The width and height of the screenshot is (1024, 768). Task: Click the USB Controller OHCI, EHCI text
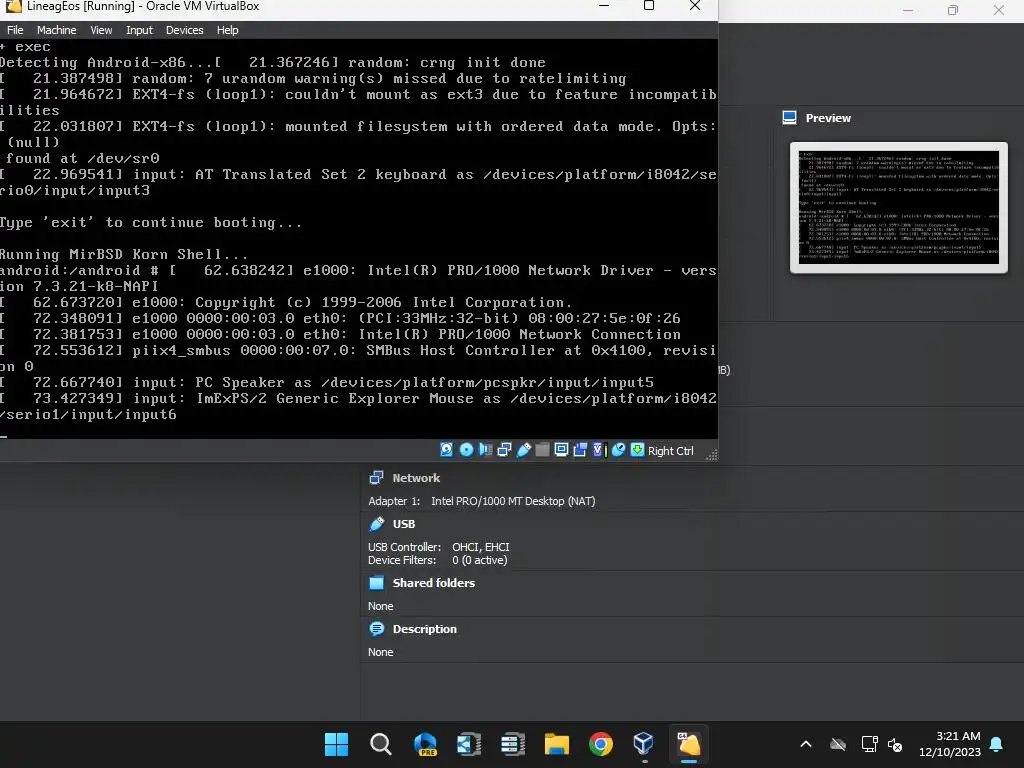438,547
